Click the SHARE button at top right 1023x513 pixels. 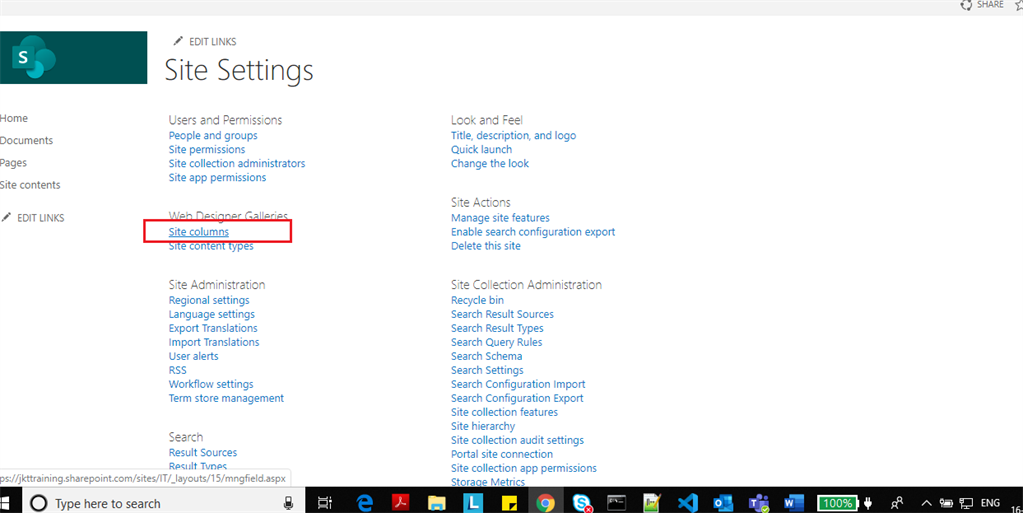[x=982, y=5]
